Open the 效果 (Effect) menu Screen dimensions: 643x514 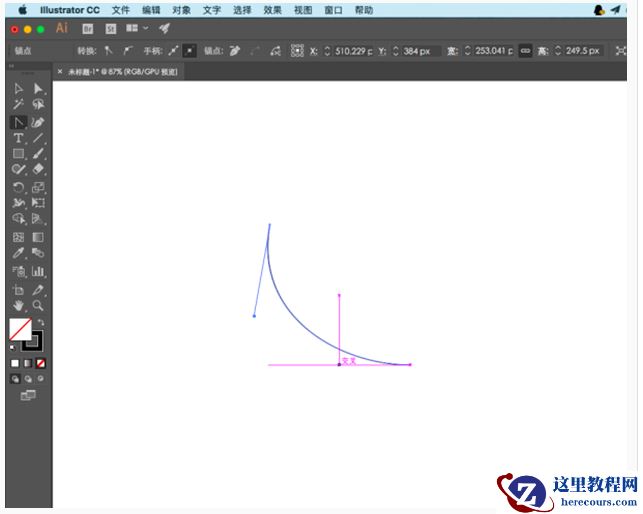click(x=273, y=10)
